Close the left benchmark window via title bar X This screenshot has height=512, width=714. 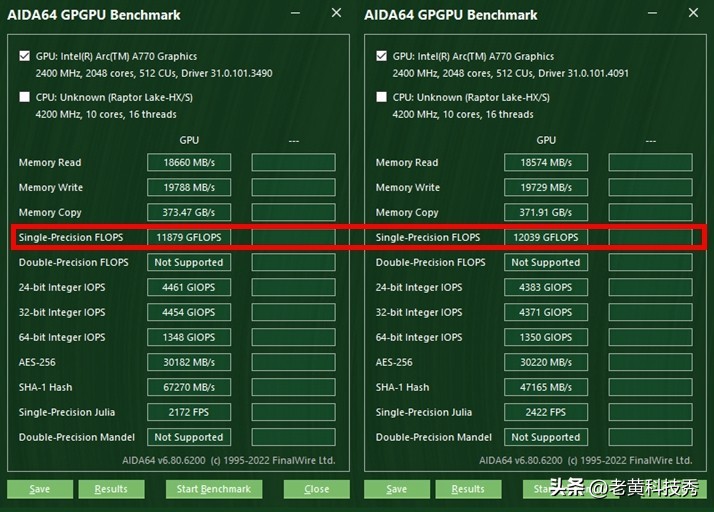tap(336, 14)
